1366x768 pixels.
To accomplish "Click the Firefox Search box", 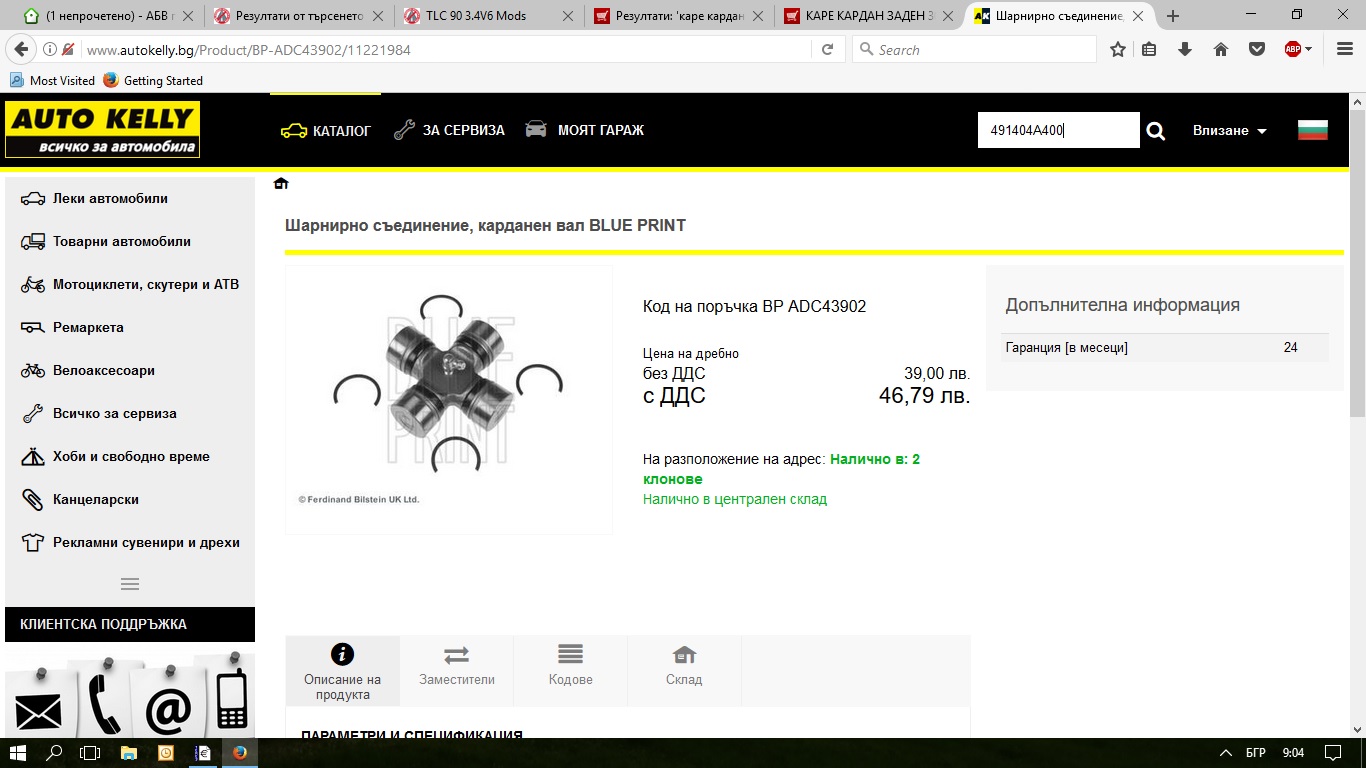I will pyautogui.click(x=974, y=50).
